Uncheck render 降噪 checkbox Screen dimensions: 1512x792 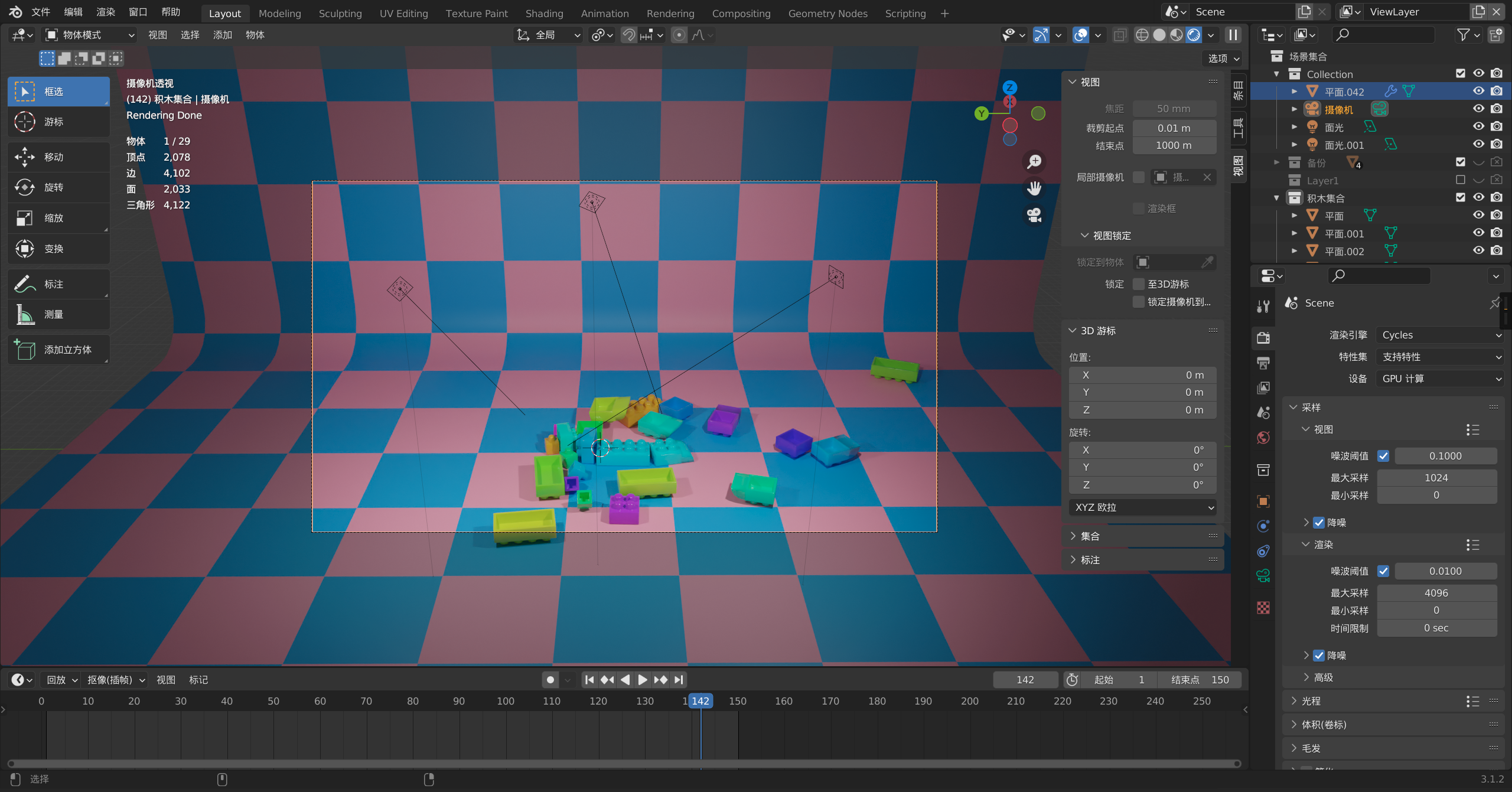tap(1319, 656)
